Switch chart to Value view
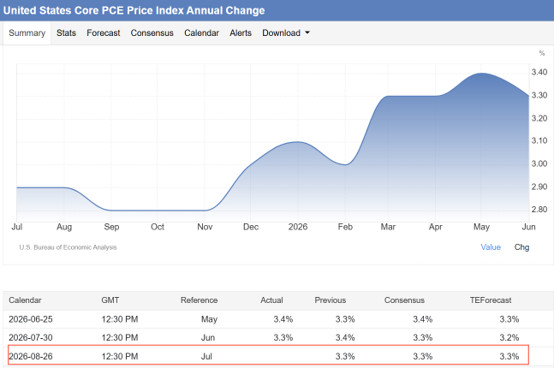The width and height of the screenshot is (554, 368). [490, 247]
